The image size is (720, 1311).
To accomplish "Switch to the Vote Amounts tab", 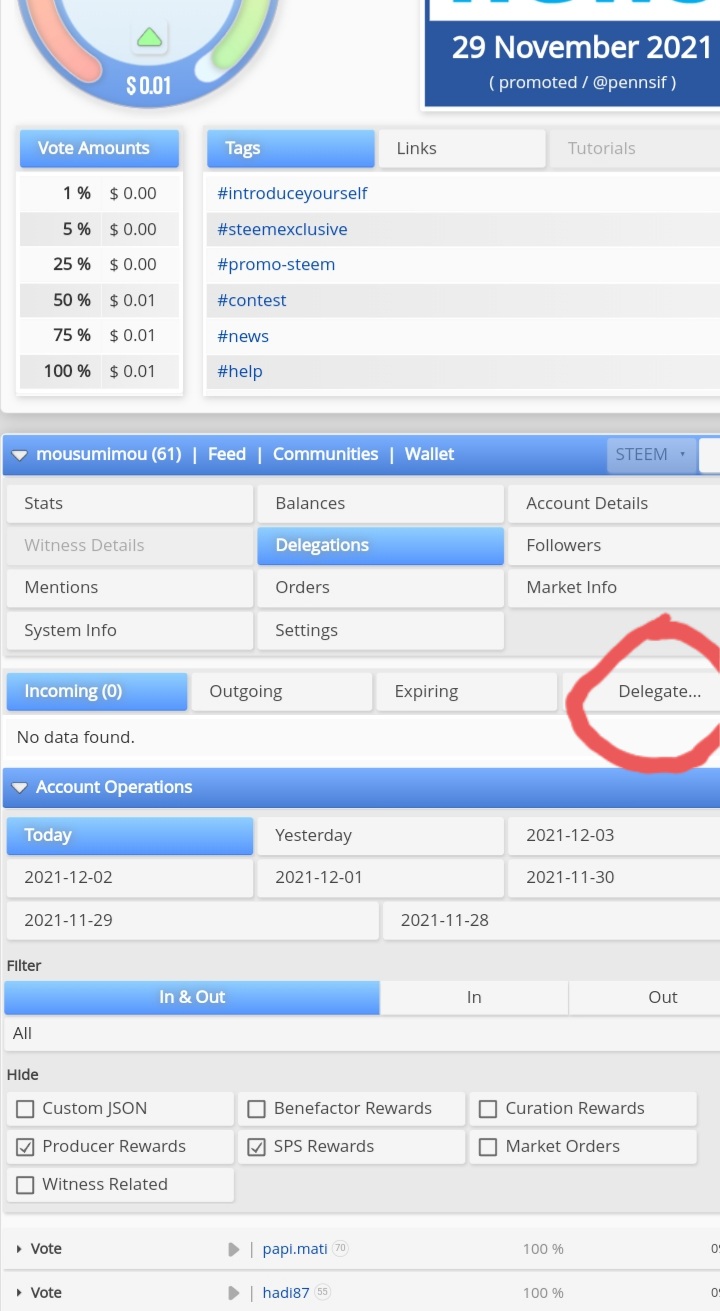I will pyautogui.click(x=99, y=148).
